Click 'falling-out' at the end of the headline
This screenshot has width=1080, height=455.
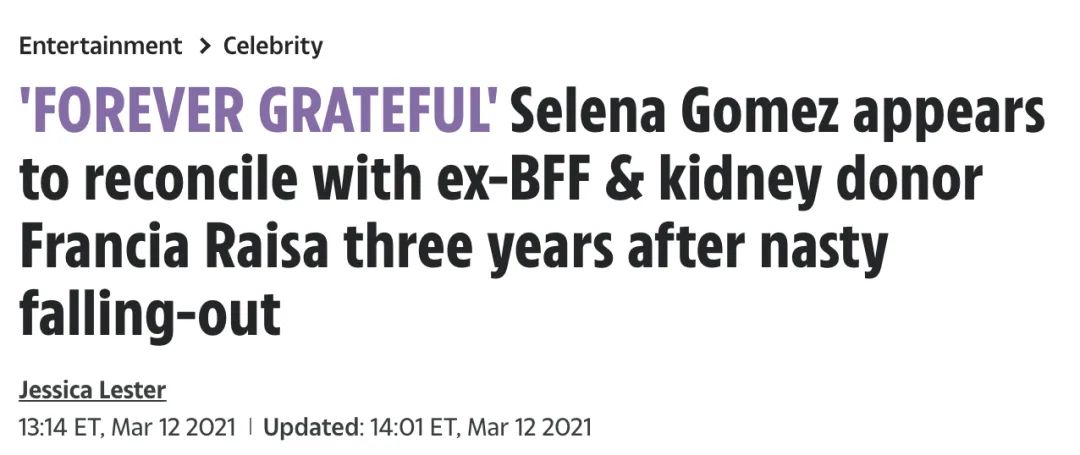point(150,314)
